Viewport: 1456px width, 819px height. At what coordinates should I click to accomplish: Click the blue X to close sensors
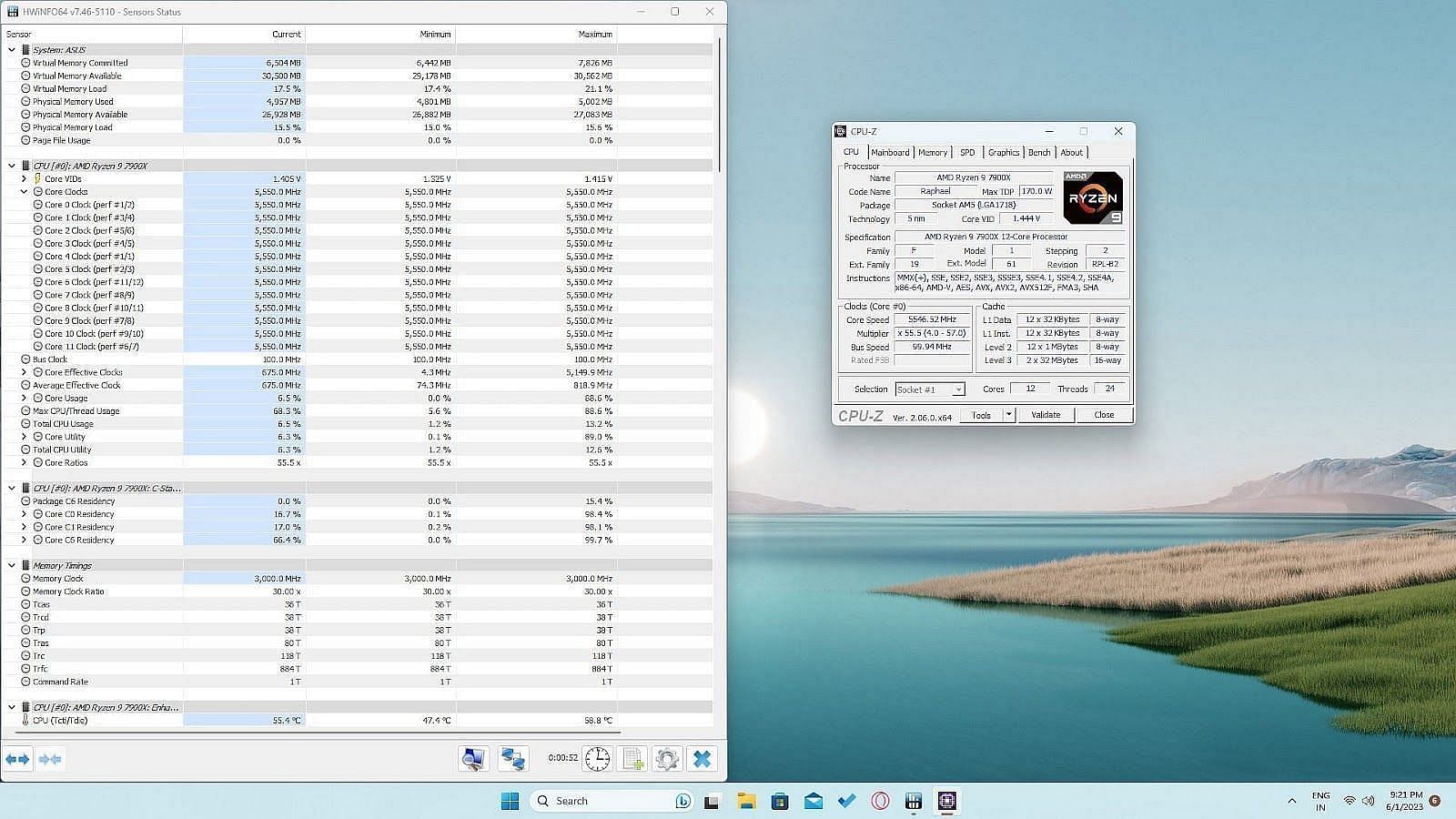pos(702,758)
